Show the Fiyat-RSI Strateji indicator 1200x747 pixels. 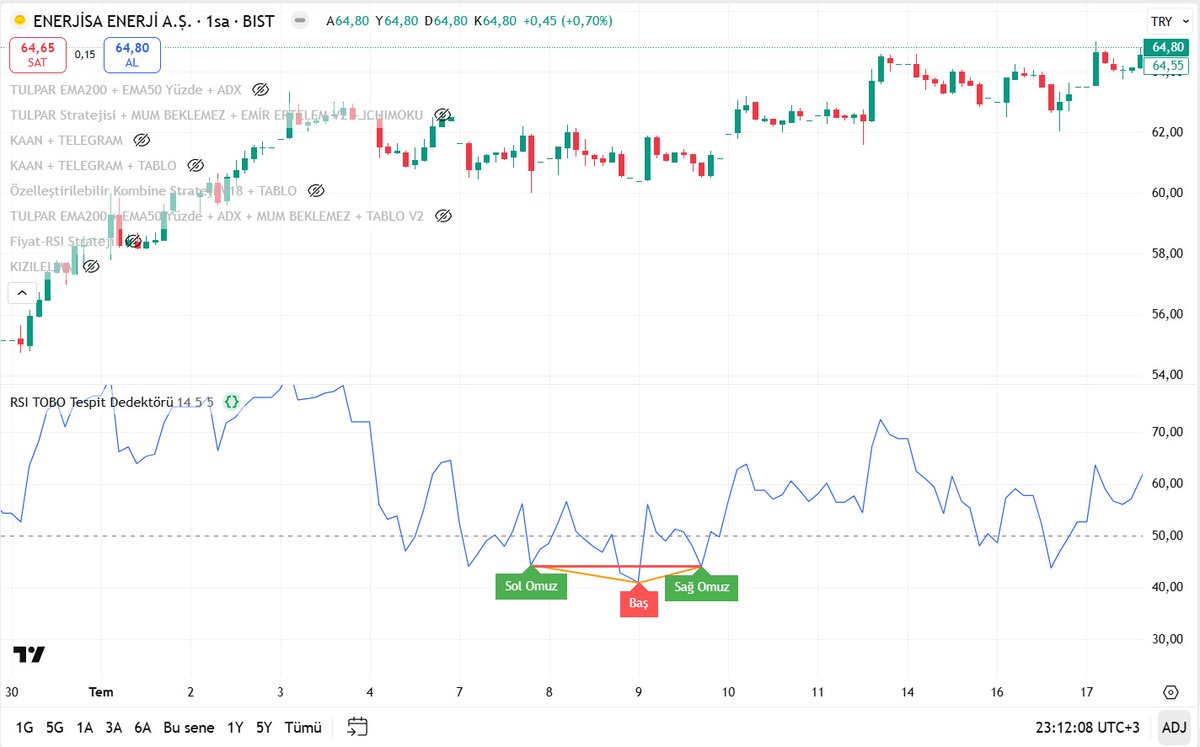pos(133,241)
